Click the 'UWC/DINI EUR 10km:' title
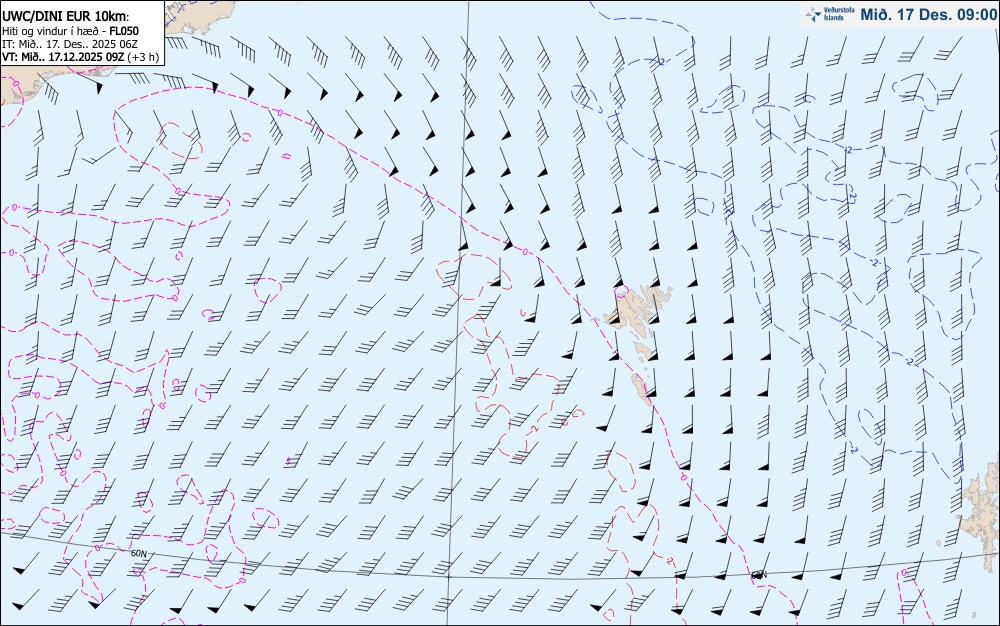Image resolution: width=1000 pixels, height=626 pixels. point(66,17)
